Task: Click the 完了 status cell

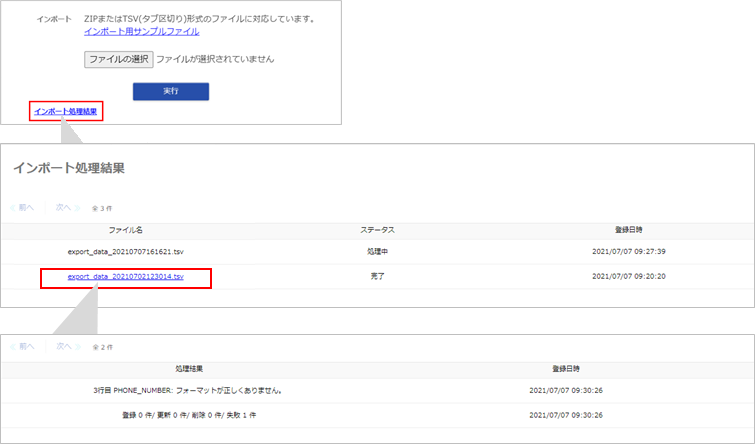Action: 377,277
